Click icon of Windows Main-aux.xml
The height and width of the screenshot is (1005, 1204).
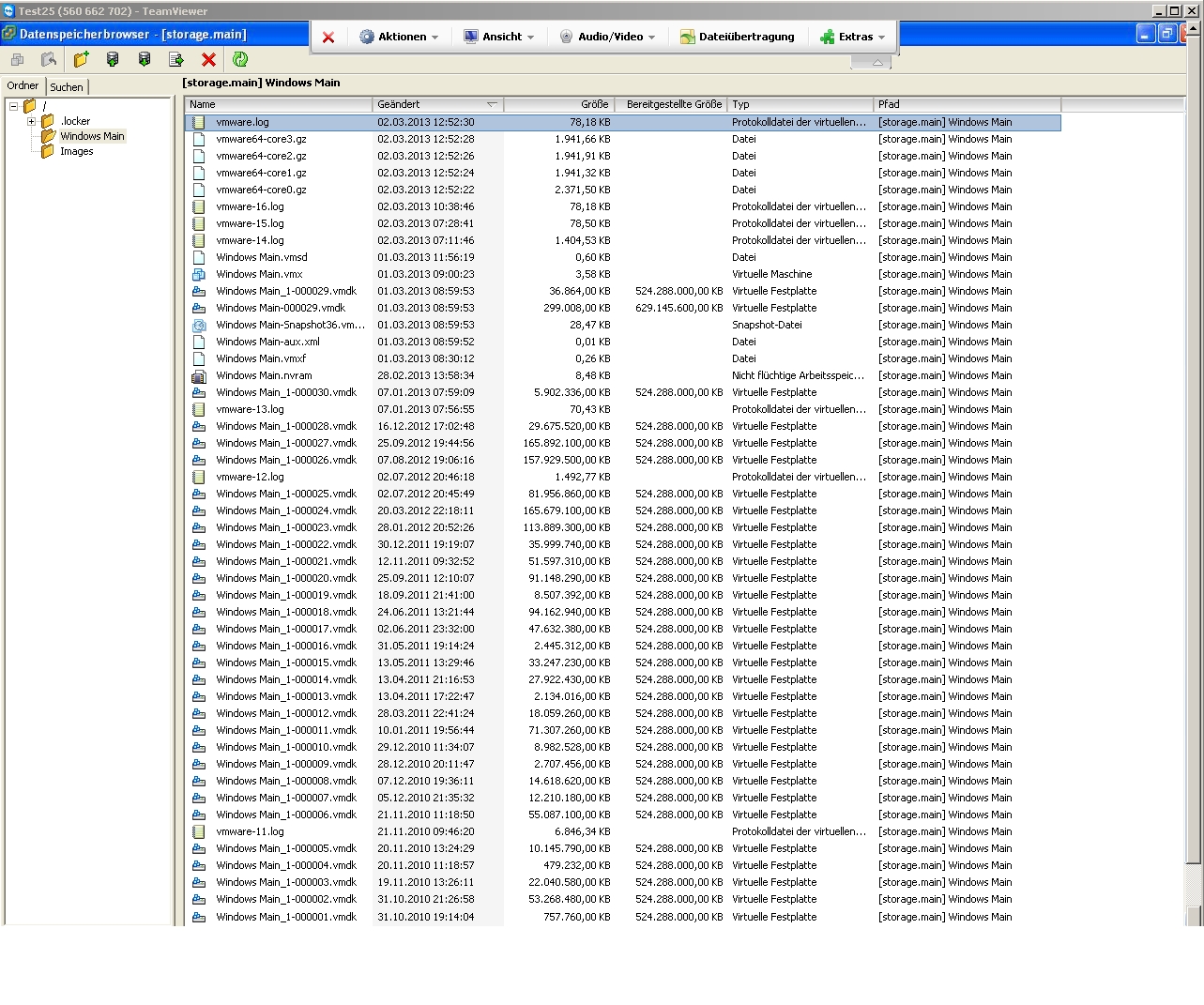coord(199,342)
